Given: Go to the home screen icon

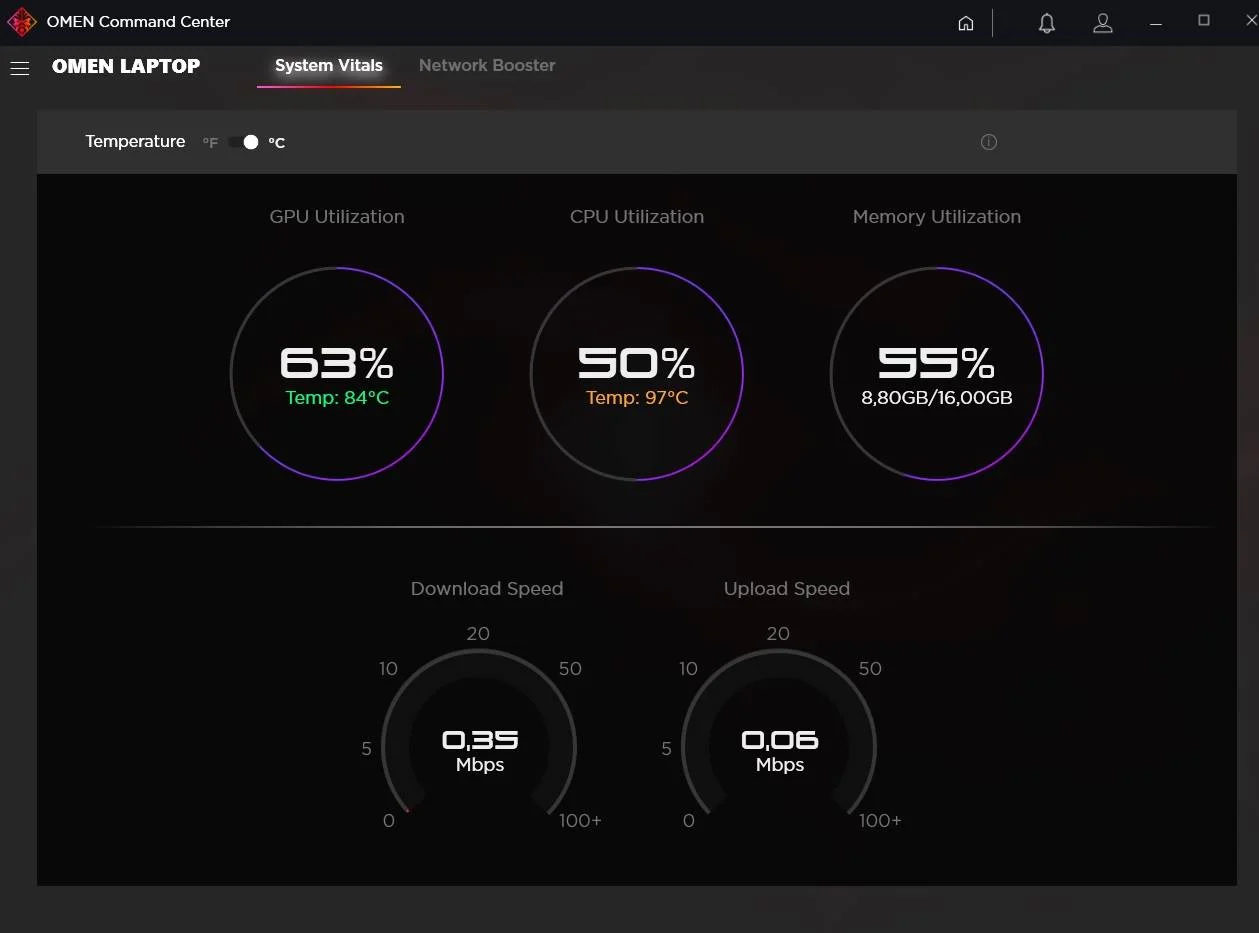Looking at the screenshot, I should (x=966, y=23).
